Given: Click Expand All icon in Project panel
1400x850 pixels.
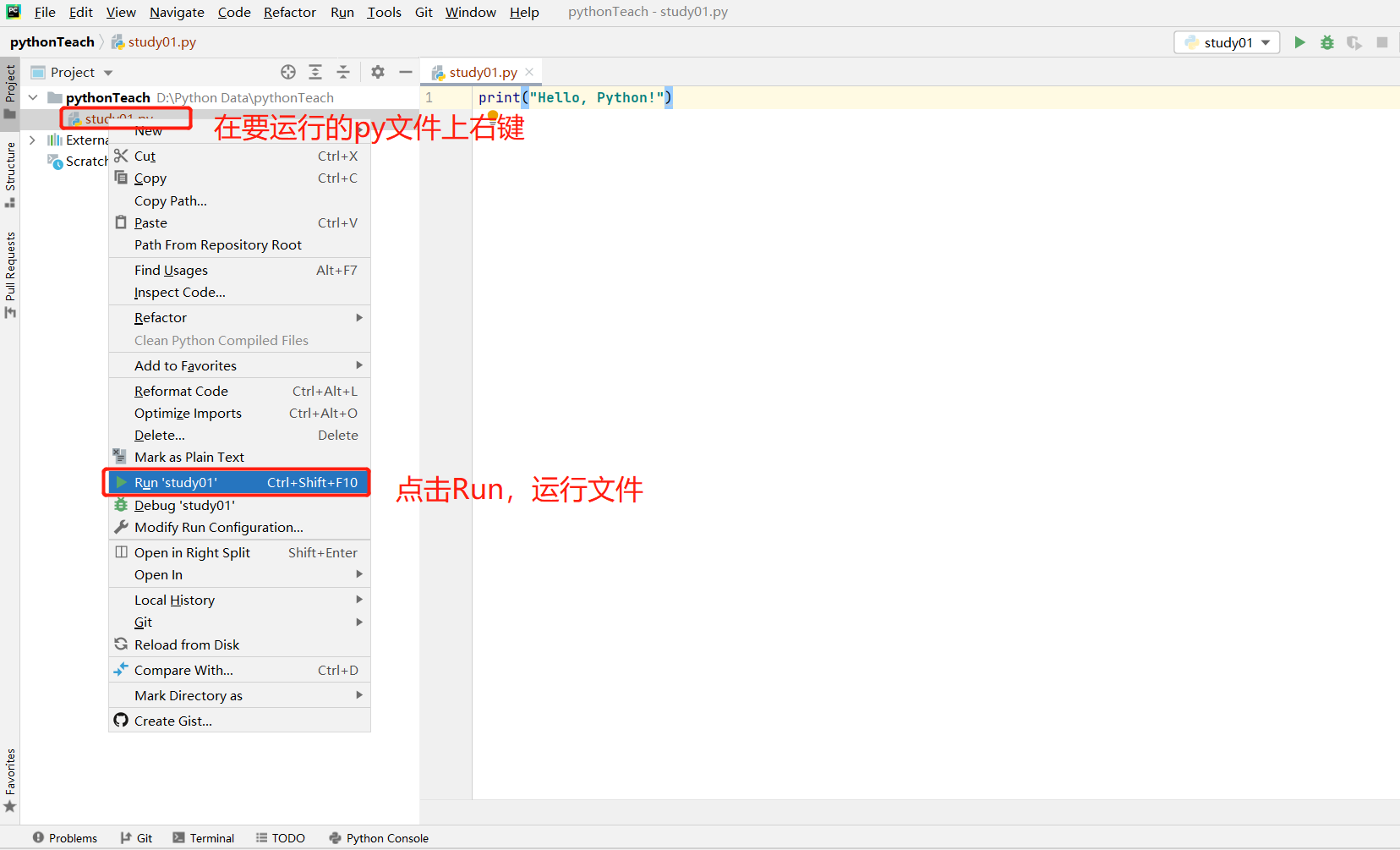Looking at the screenshot, I should pyautogui.click(x=315, y=72).
